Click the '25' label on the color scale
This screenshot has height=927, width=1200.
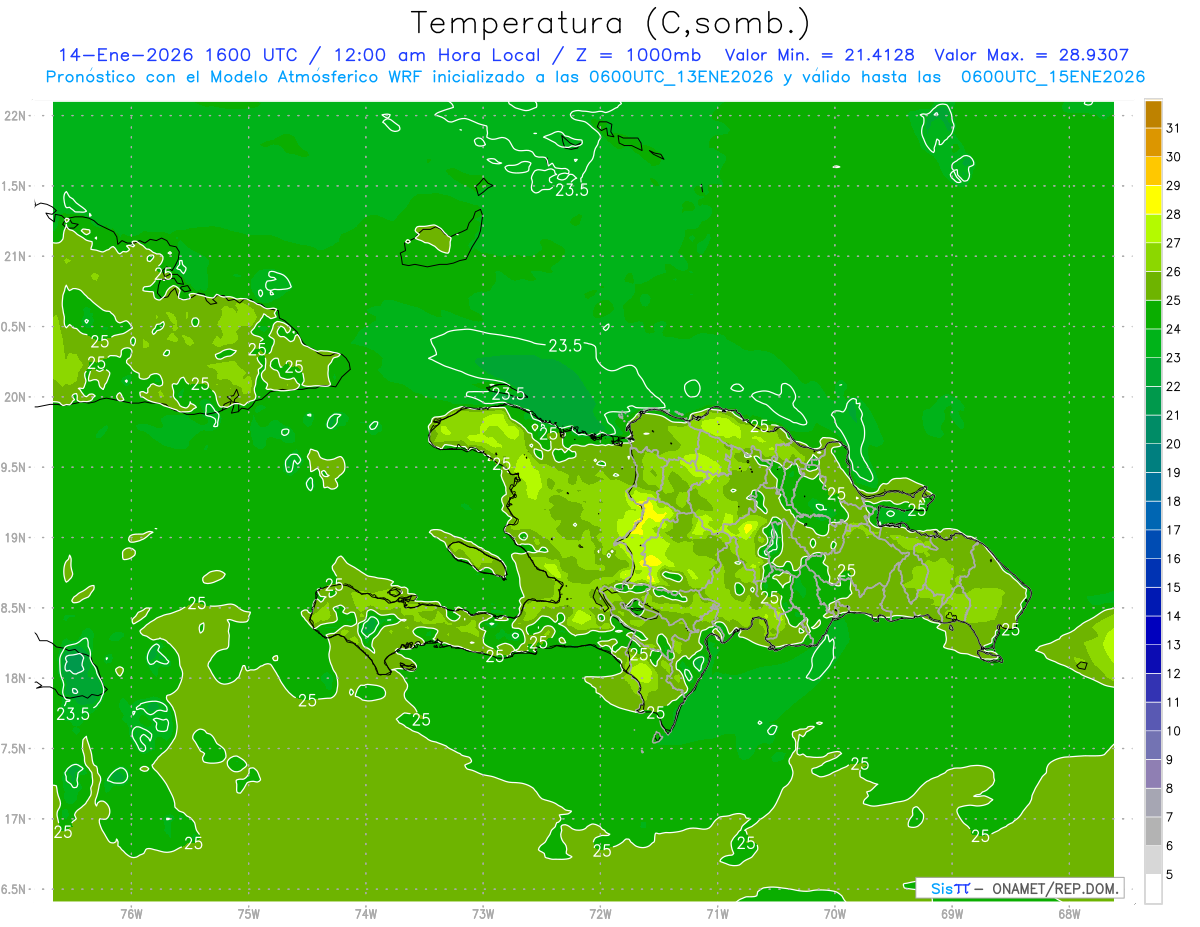1174,300
